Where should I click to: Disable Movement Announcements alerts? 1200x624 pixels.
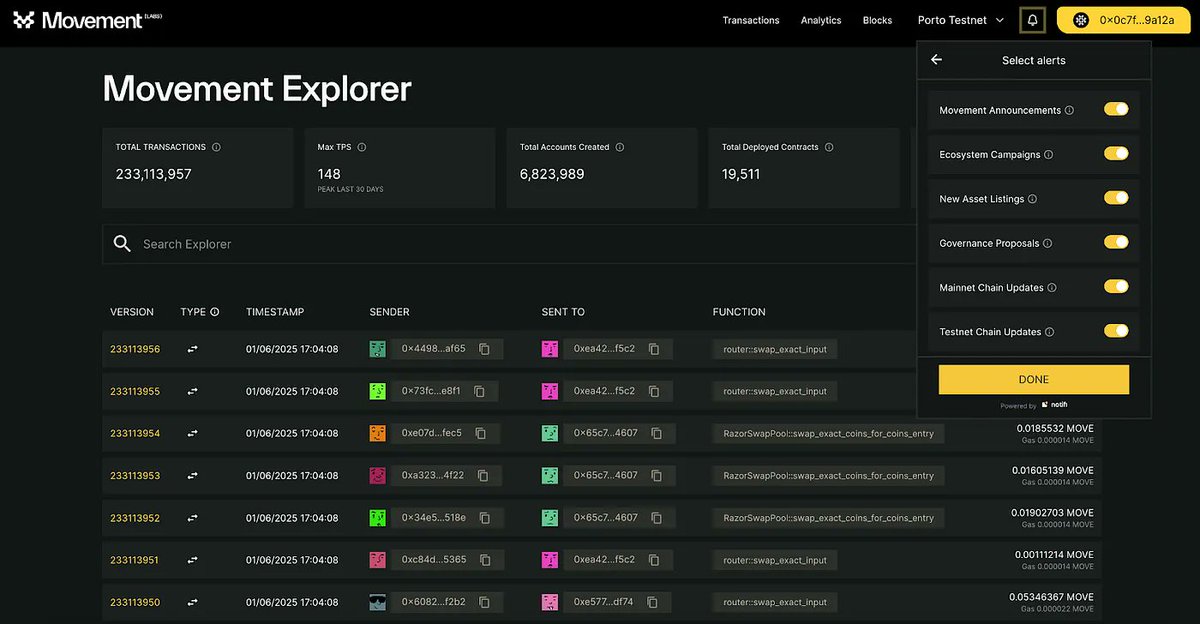click(1116, 109)
